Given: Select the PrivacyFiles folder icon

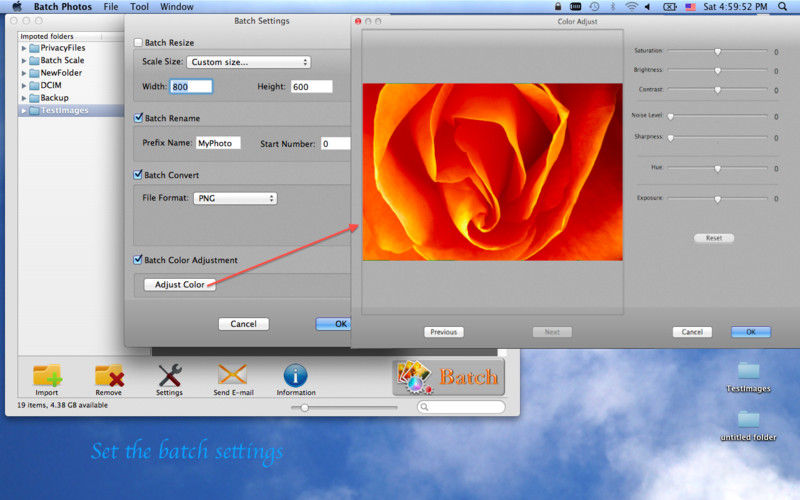Looking at the screenshot, I should click(34, 48).
